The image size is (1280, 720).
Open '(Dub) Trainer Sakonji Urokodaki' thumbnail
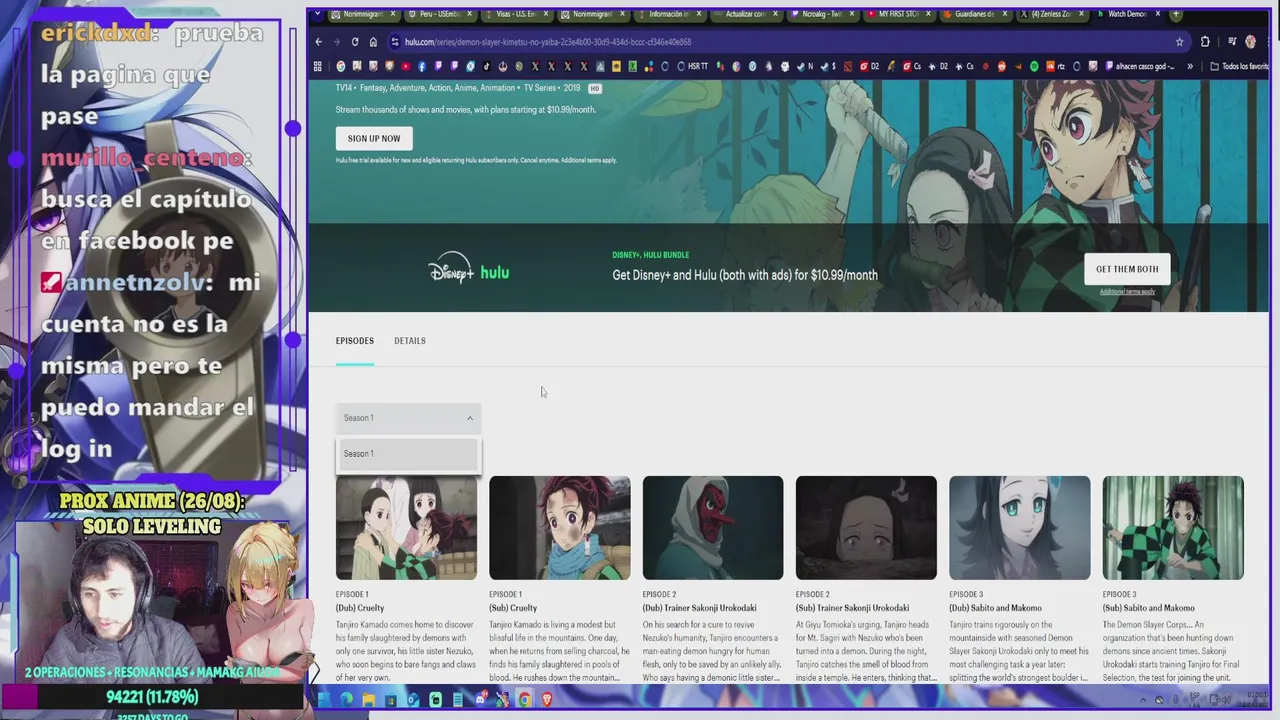tap(713, 528)
